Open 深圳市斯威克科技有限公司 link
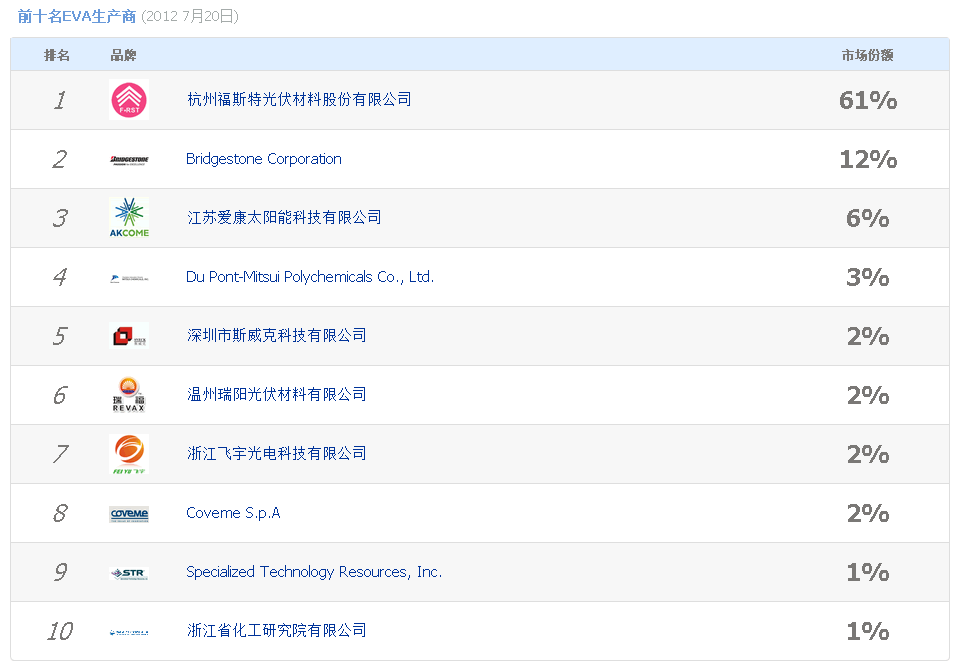The image size is (959, 668). [x=277, y=335]
